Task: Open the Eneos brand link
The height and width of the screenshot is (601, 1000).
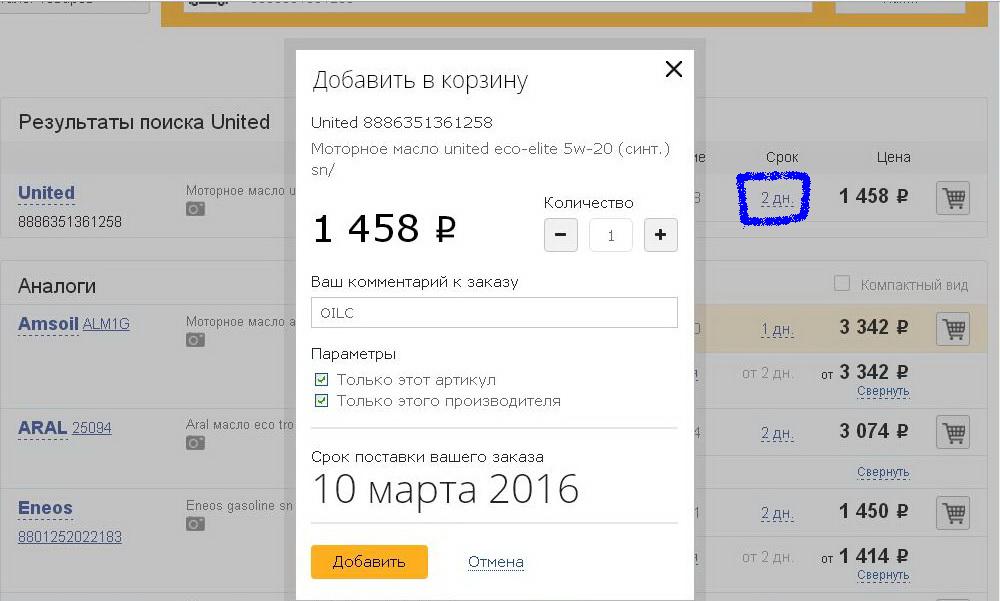Action: coord(45,508)
